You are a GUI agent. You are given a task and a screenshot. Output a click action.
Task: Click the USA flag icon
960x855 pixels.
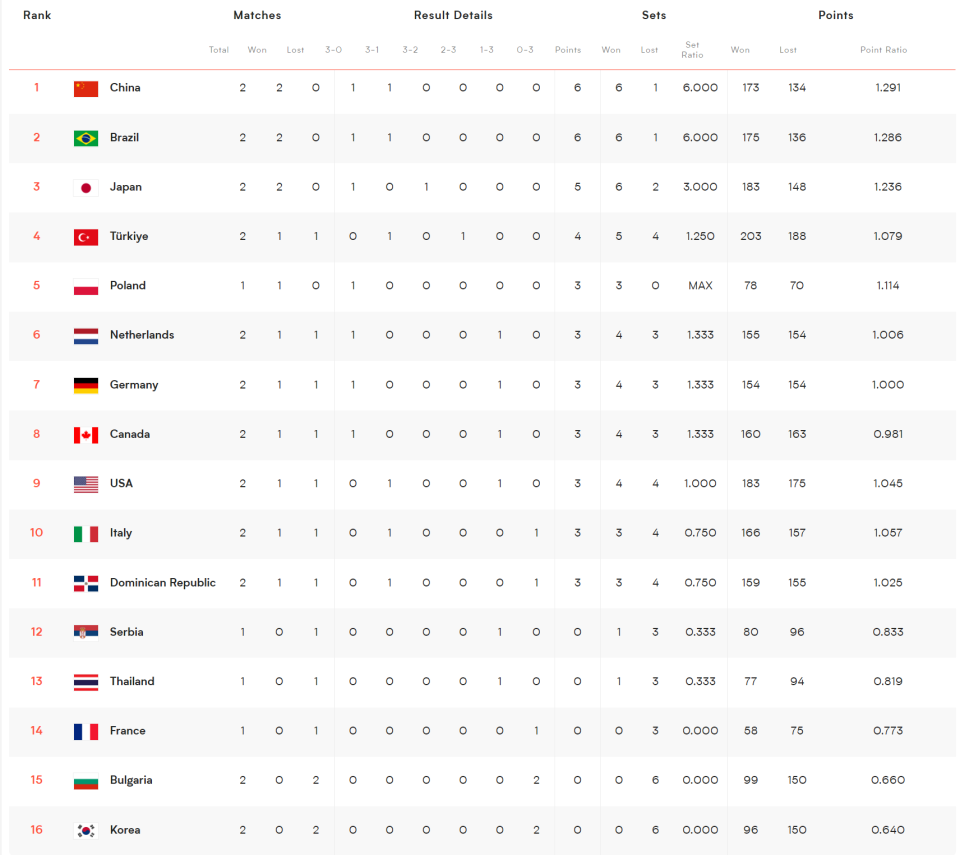[86, 484]
